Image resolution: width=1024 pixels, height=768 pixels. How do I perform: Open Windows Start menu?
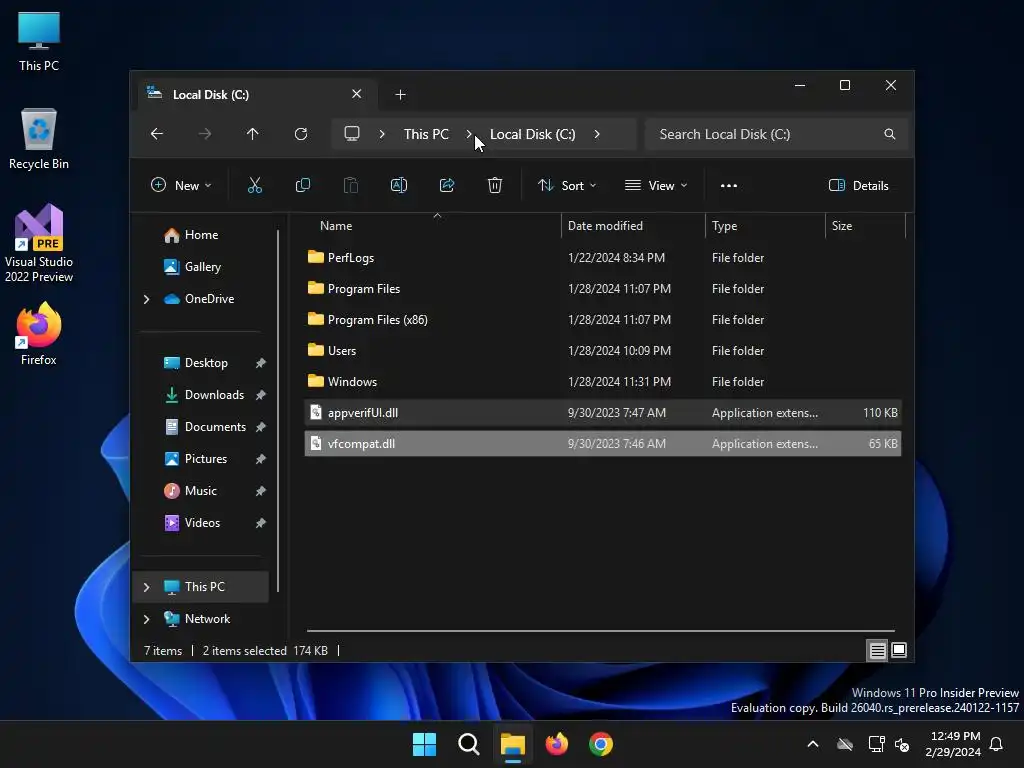[x=424, y=744]
